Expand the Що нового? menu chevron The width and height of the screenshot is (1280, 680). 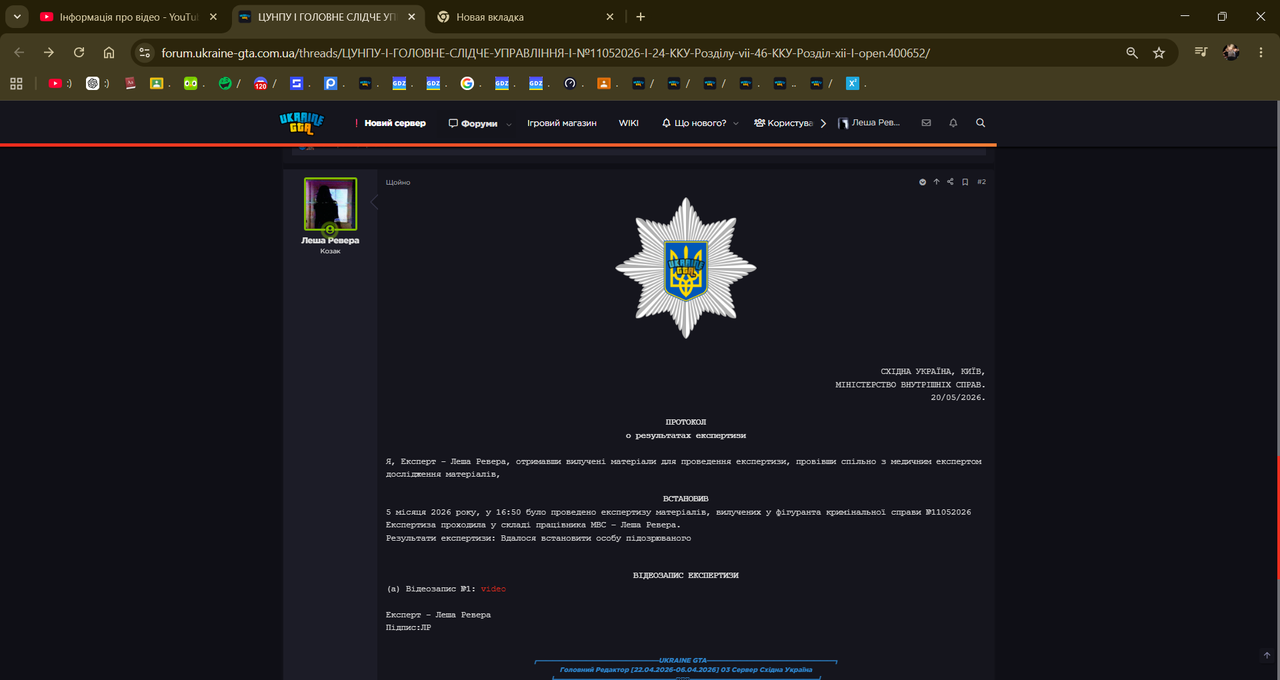click(736, 124)
